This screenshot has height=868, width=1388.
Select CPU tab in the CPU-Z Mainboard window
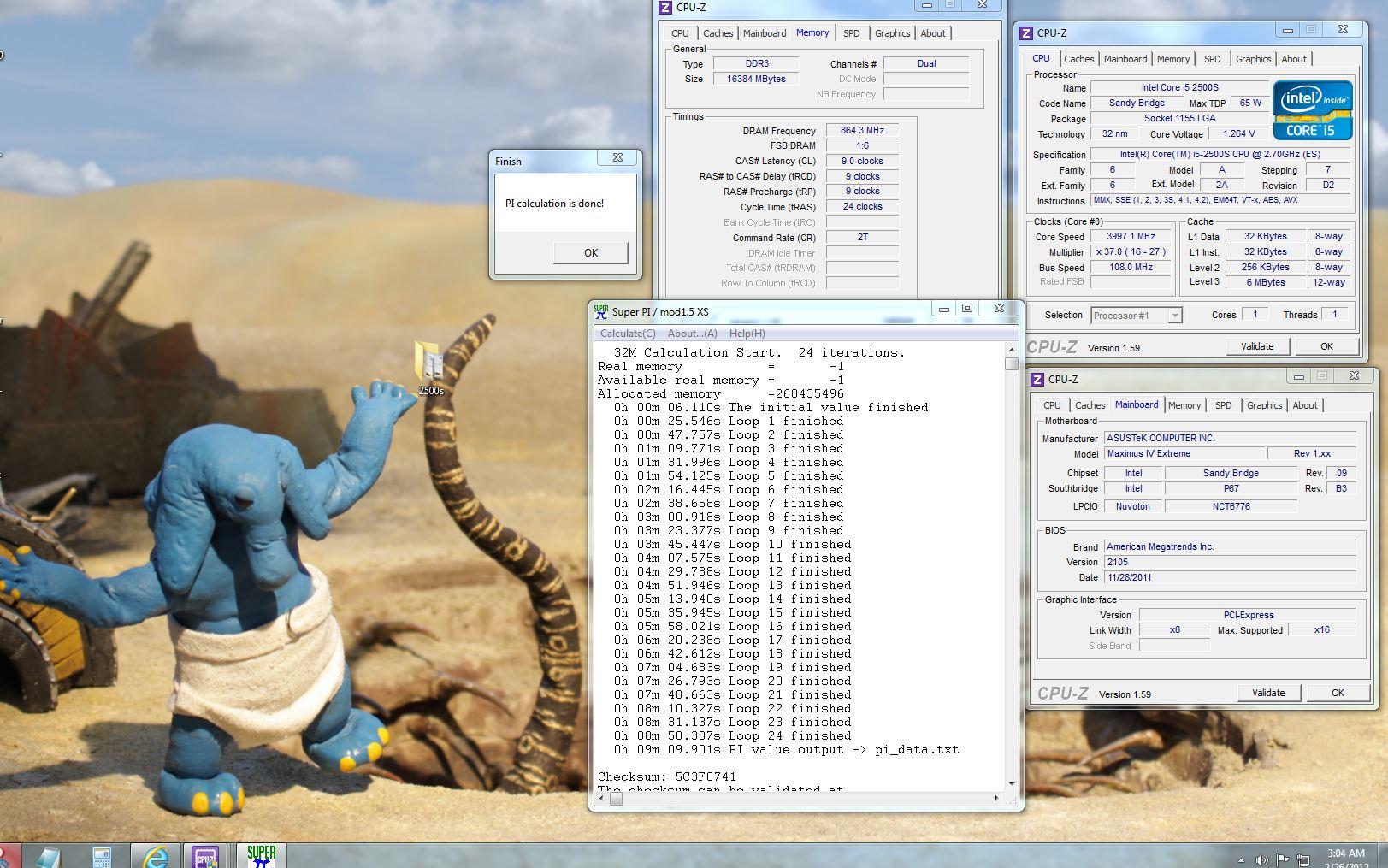click(1052, 405)
